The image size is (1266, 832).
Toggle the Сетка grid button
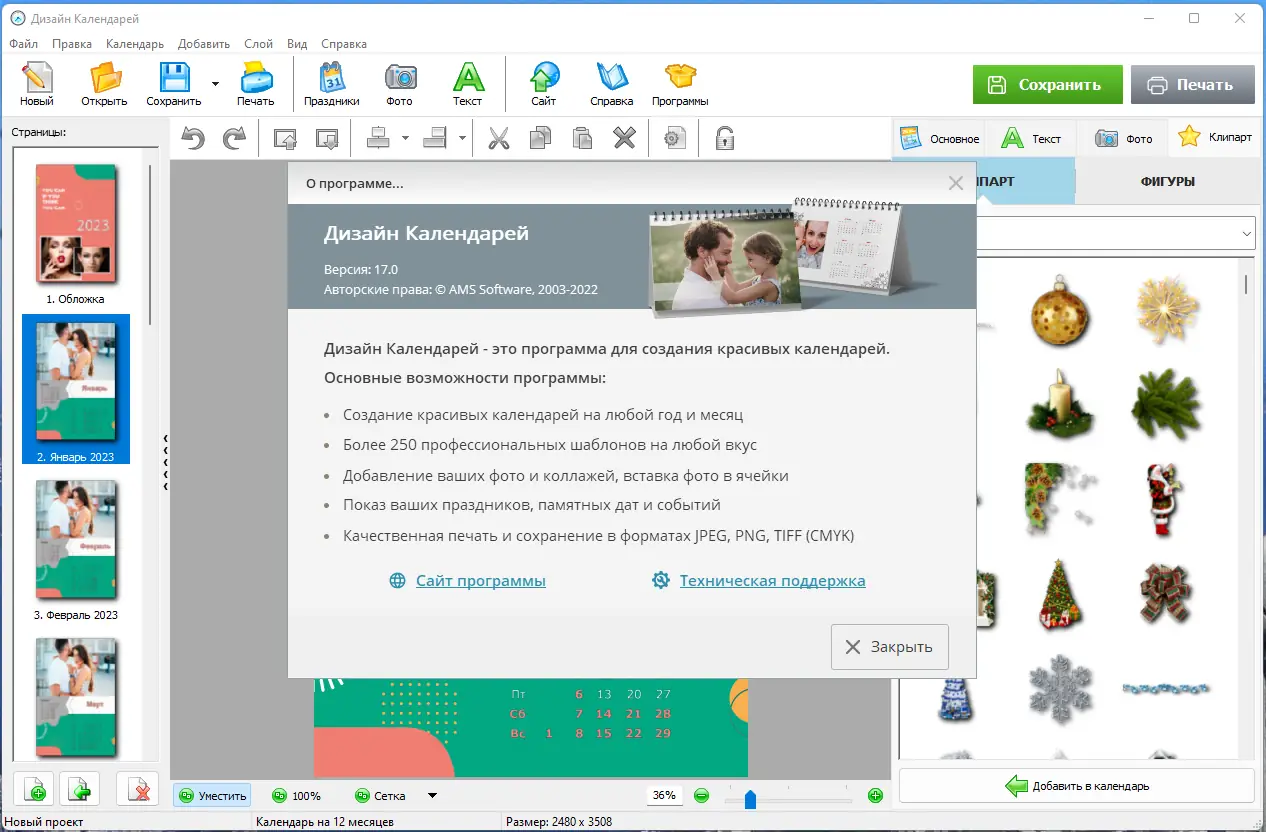point(381,796)
